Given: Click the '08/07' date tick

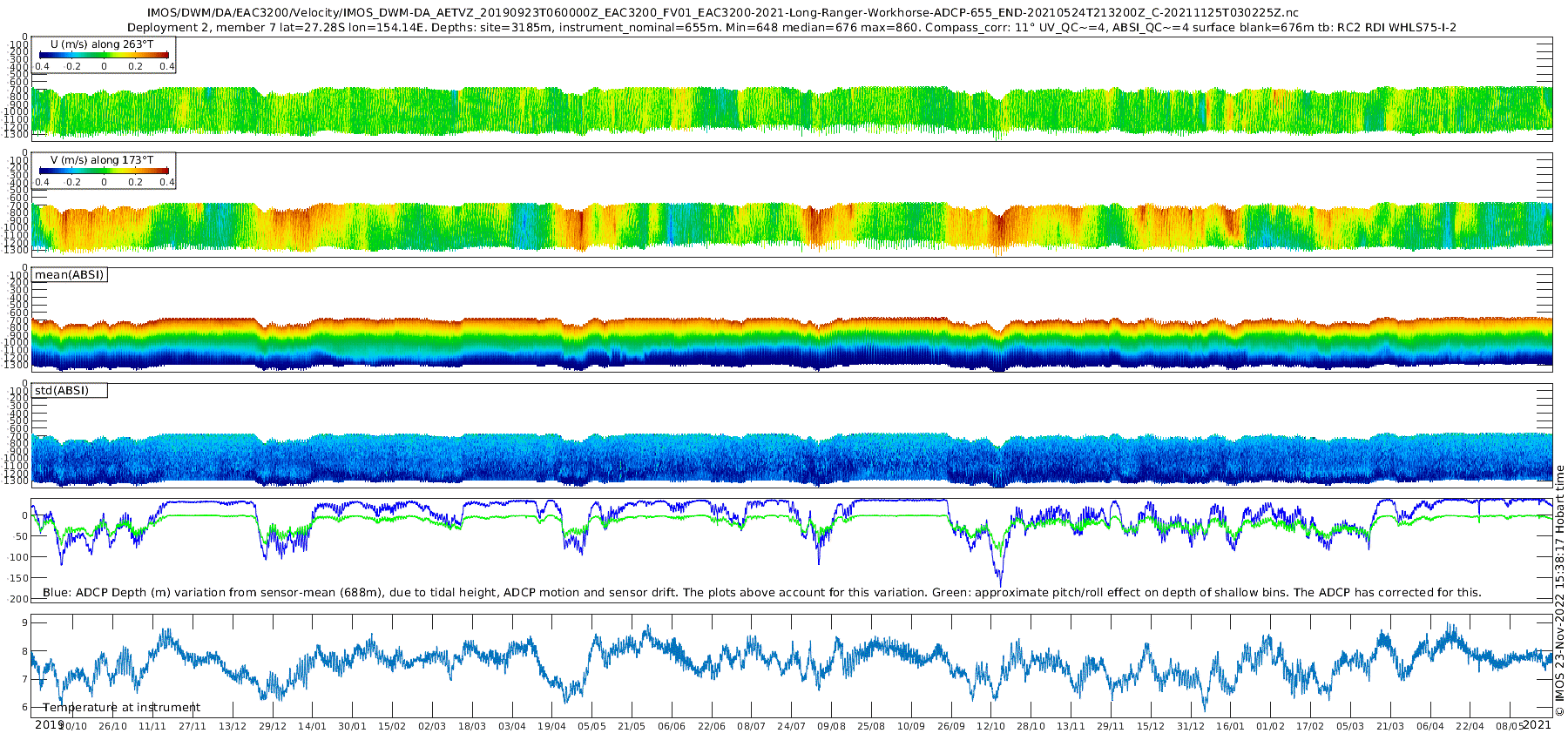Looking at the screenshot, I should [x=752, y=726].
